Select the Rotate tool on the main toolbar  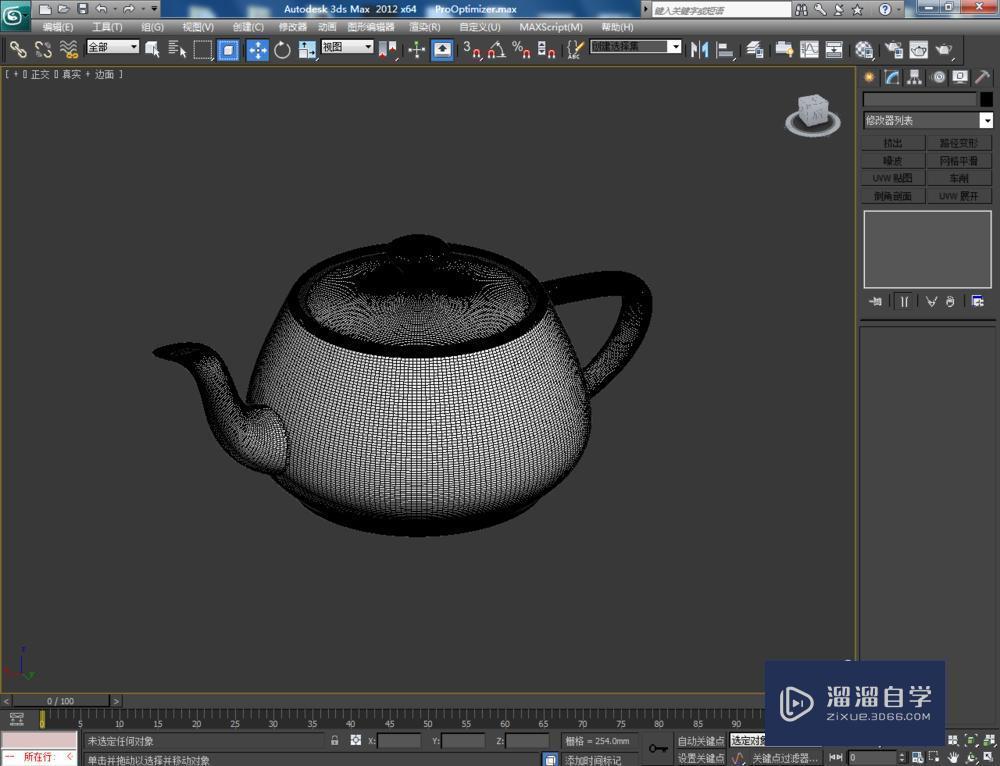(283, 50)
